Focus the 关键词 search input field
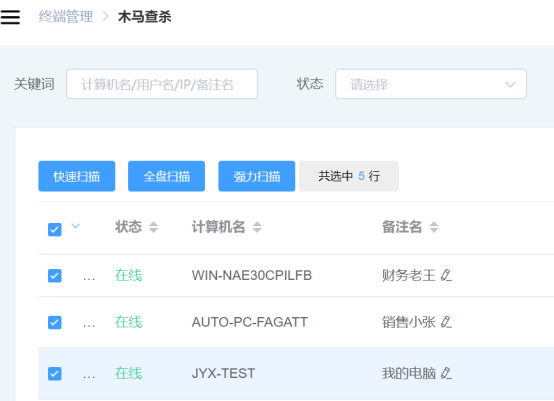Image resolution: width=554 pixels, height=401 pixels. 162,84
